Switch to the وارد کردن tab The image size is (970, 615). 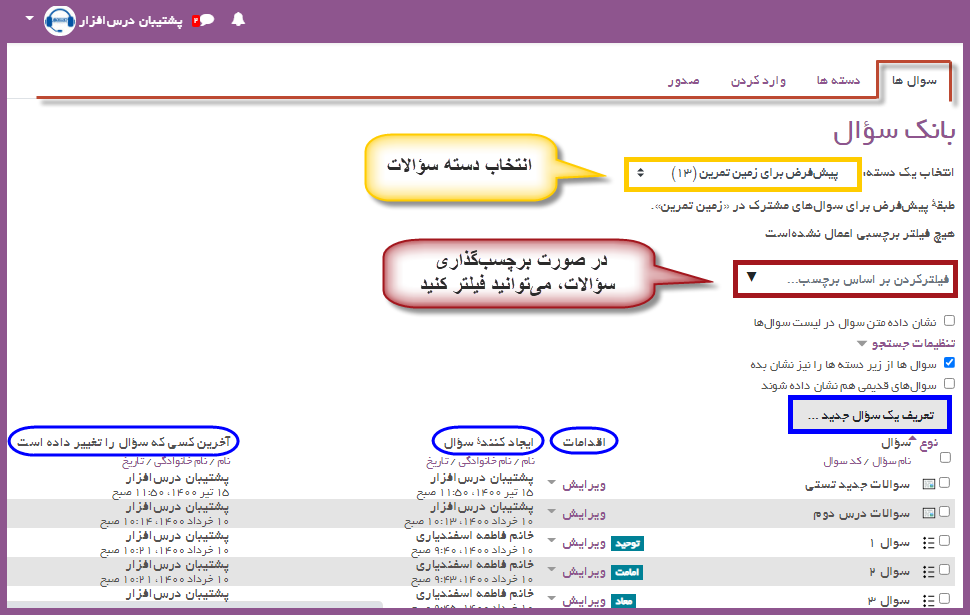point(758,80)
